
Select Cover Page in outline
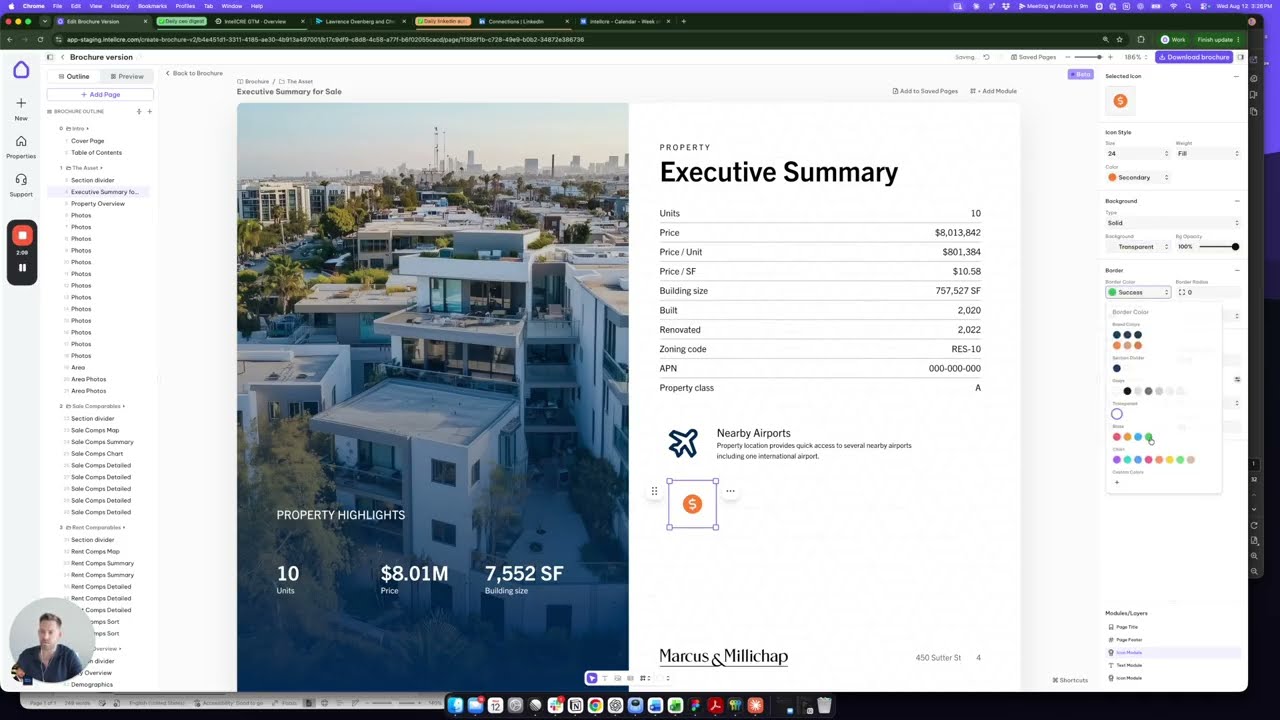[x=87, y=141]
